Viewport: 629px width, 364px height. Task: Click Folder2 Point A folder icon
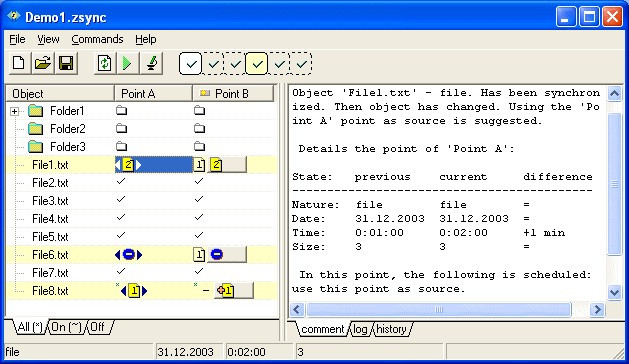(122, 128)
